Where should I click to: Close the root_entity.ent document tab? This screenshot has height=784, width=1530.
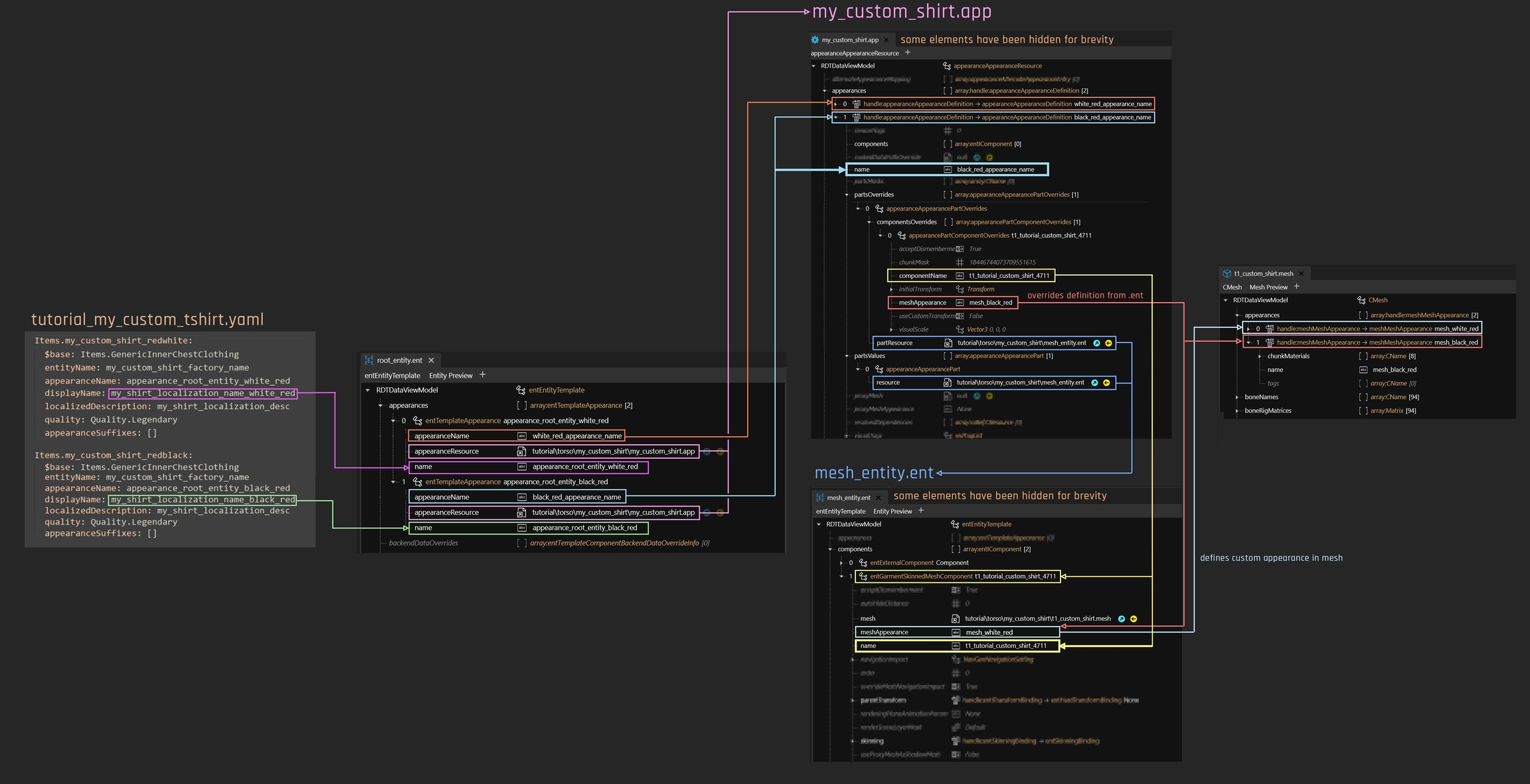coord(432,360)
